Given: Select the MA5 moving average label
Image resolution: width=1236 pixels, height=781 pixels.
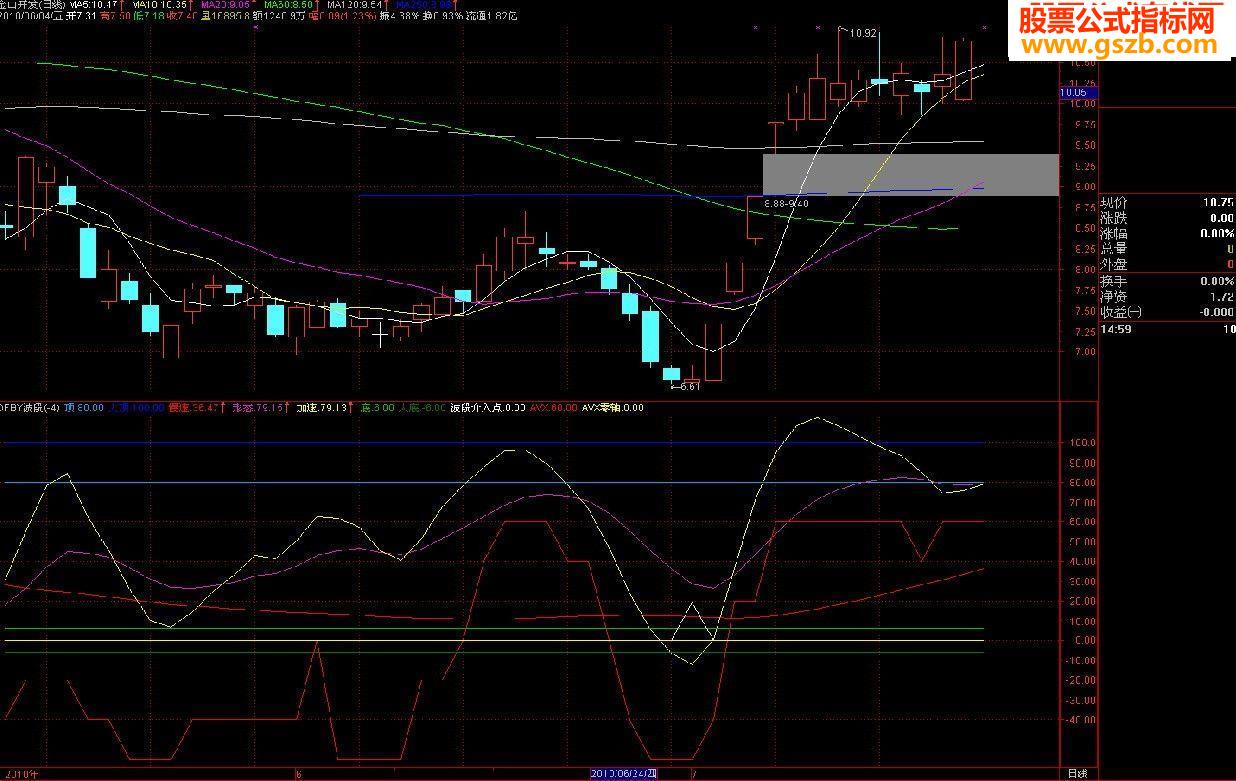Looking at the screenshot, I should 92,4.
